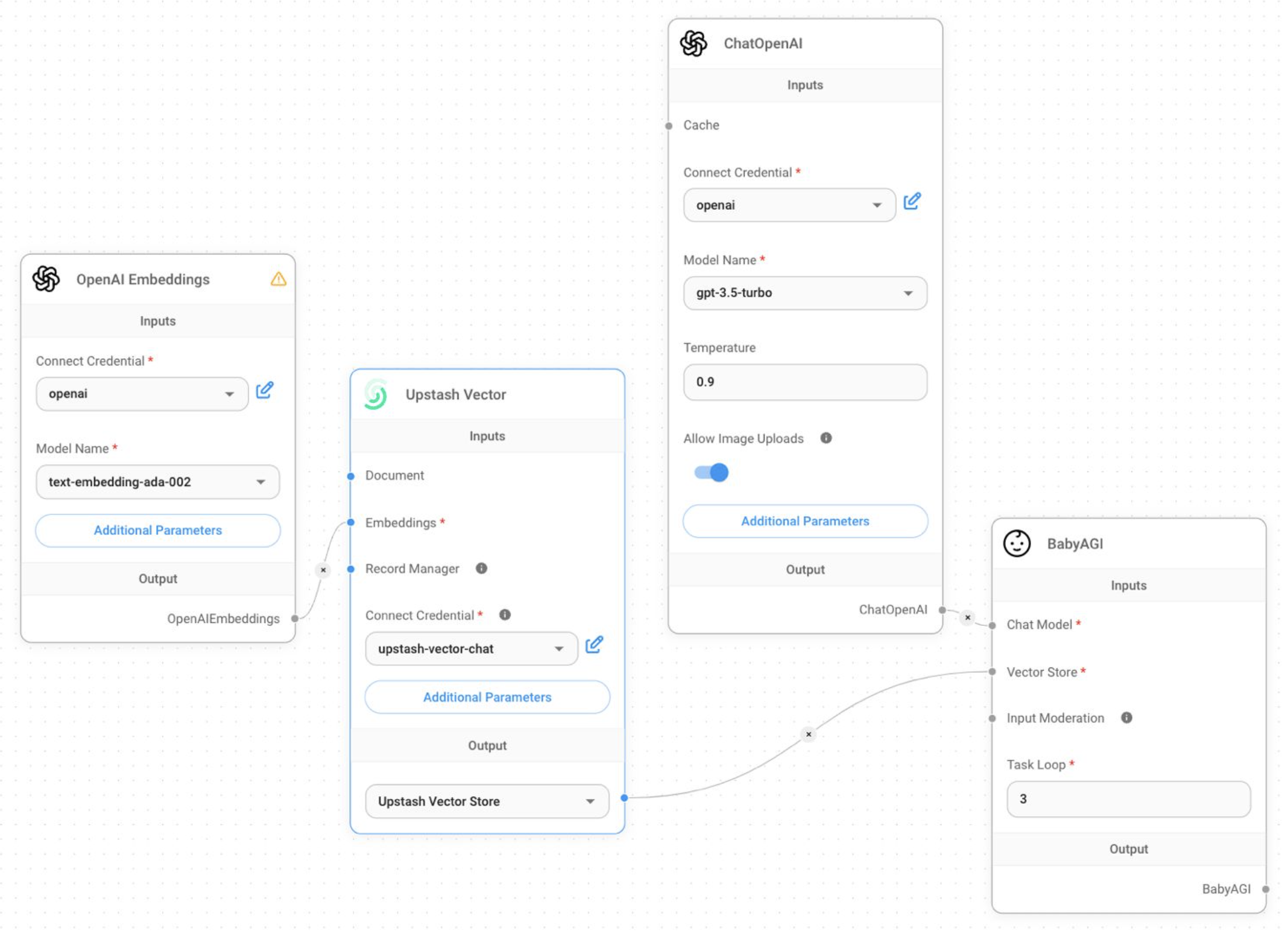This screenshot has width=1288, height=931.
Task: Open the ChatOpenAI Additional Parameters
Action: pyautogui.click(x=804, y=521)
